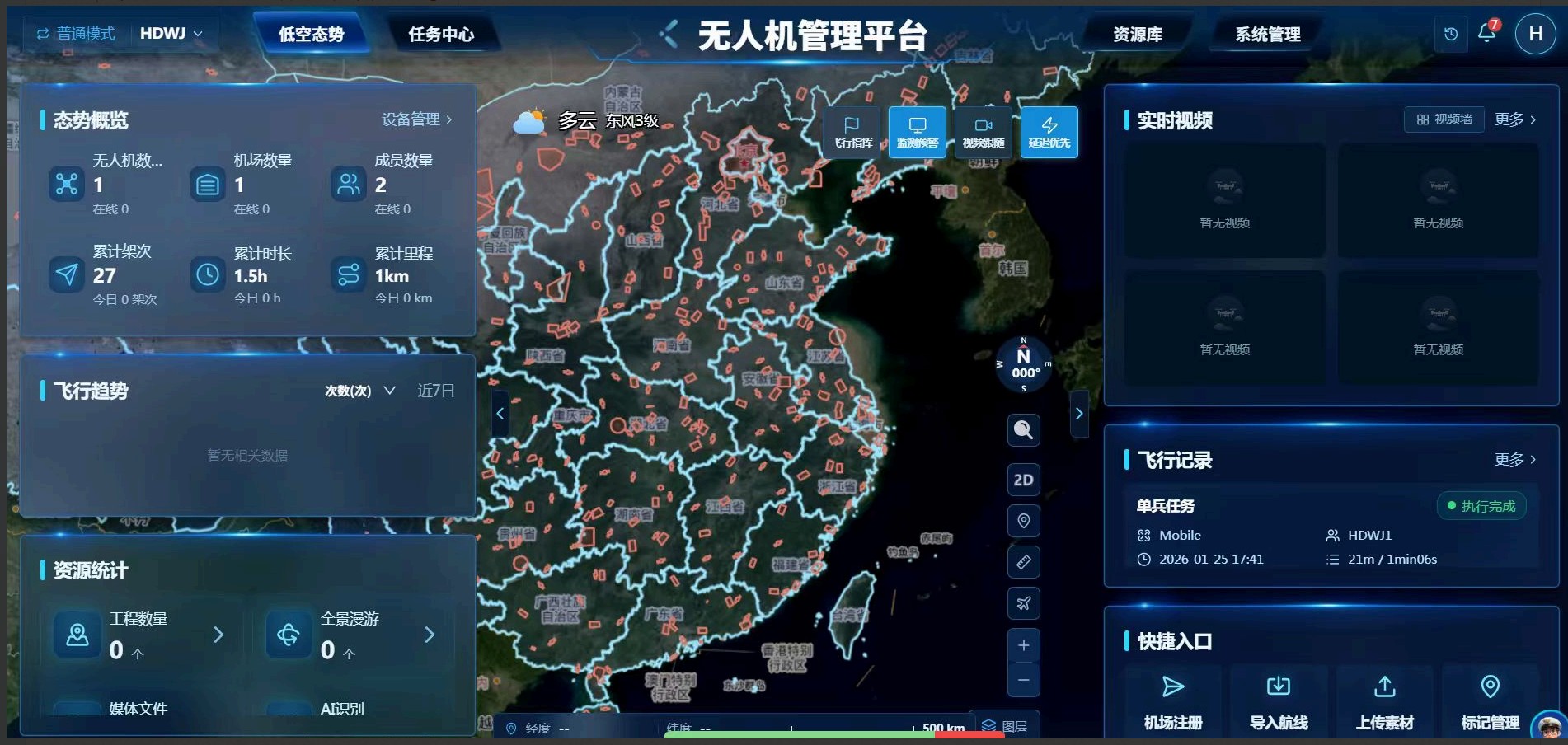Collapse the left panel with arrow

click(500, 414)
